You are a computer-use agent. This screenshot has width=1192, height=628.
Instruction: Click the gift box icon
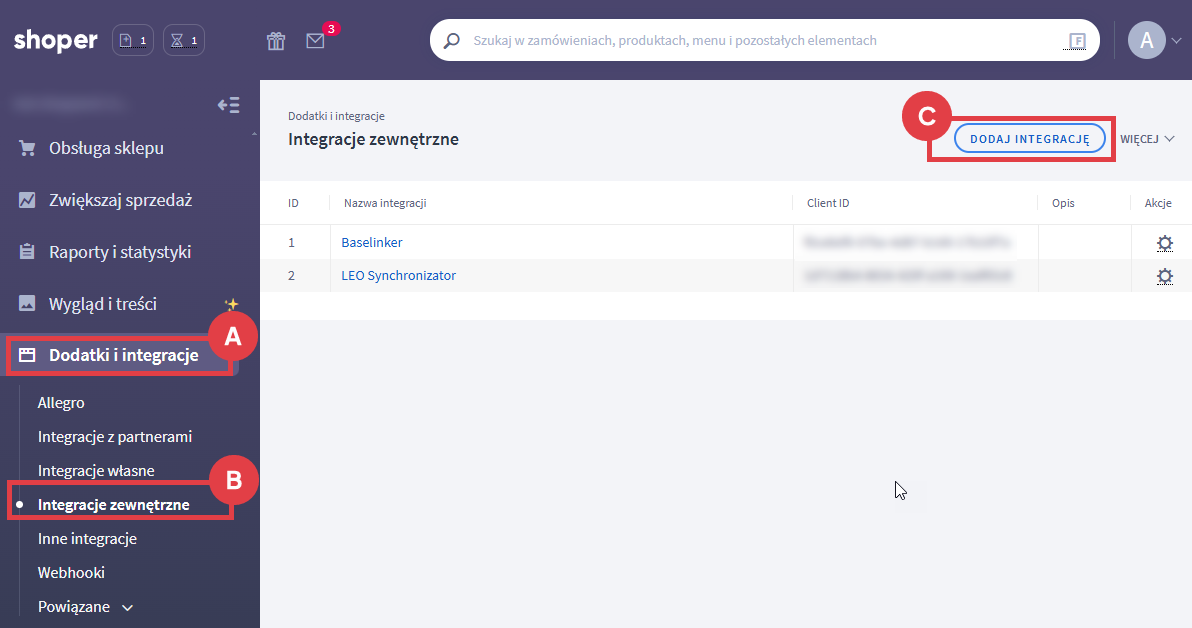pos(276,41)
